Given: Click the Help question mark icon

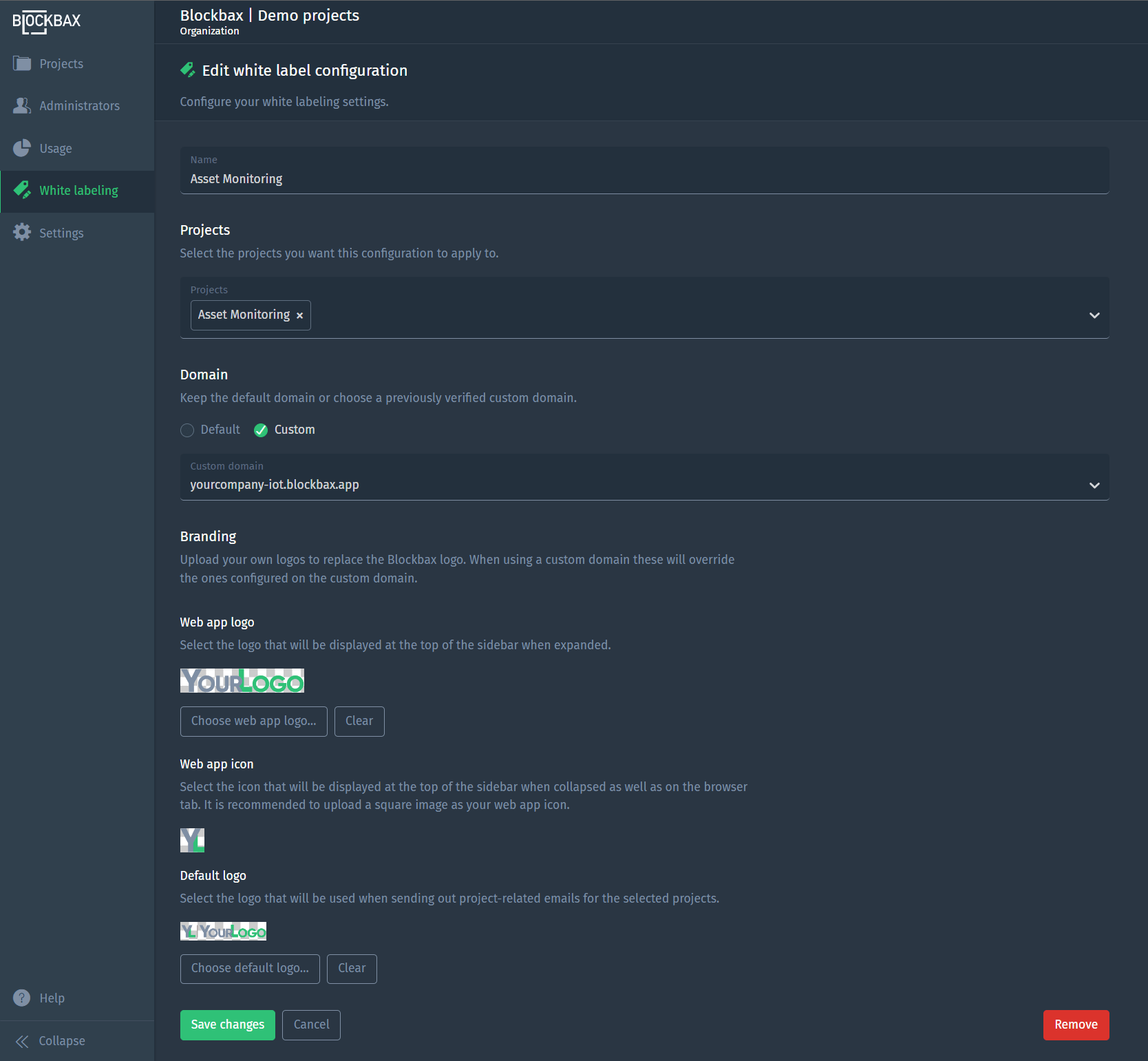Looking at the screenshot, I should 22,998.
